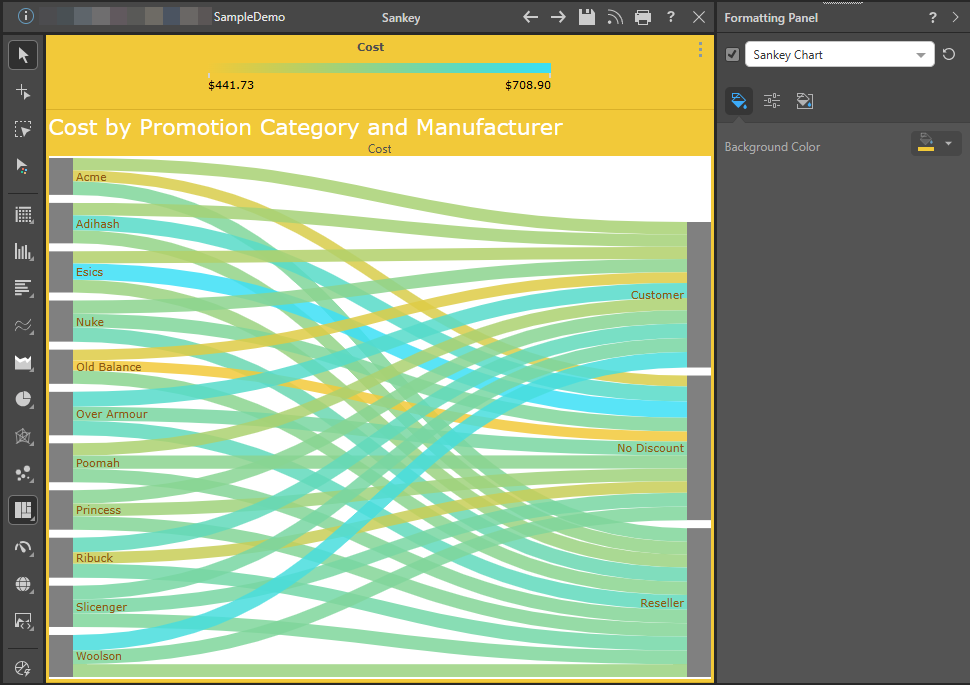
Task: Collapse the Formatting Panel with the chevron
Action: 956,17
